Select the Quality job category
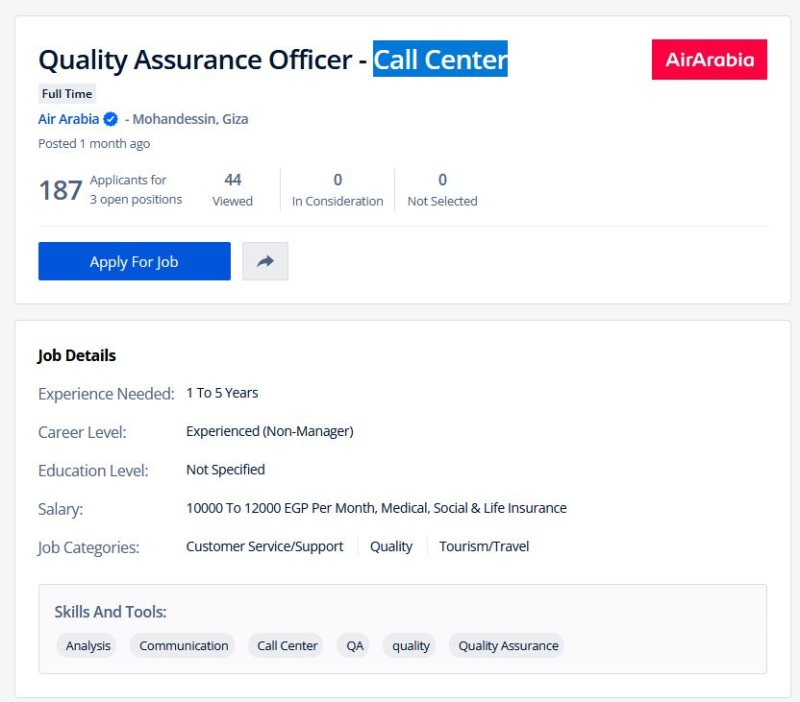Viewport: 800px width, 702px height. (x=391, y=546)
